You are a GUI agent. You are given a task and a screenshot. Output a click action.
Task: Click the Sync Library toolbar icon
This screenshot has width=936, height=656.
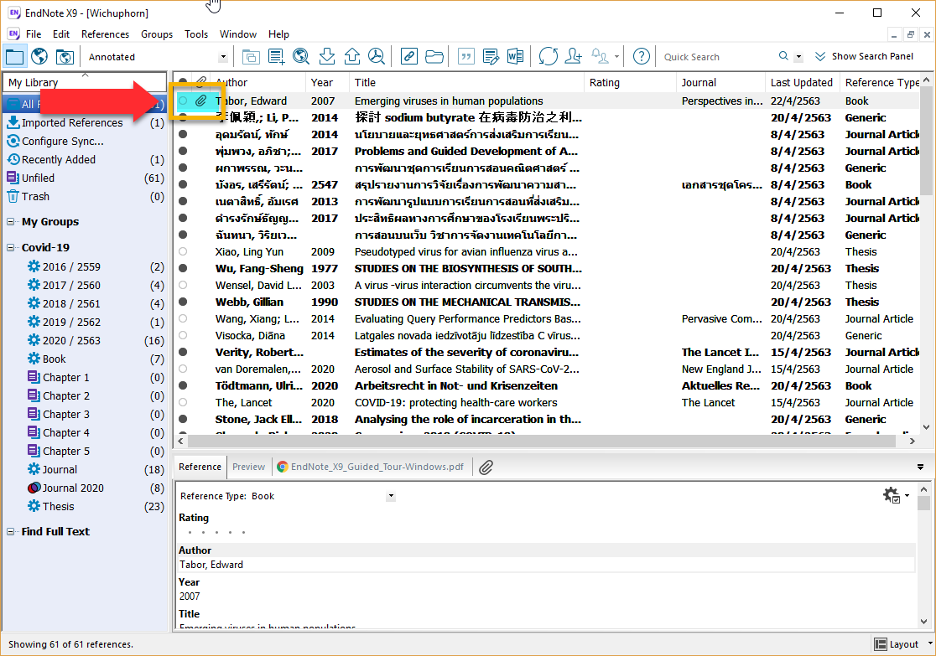pos(548,57)
